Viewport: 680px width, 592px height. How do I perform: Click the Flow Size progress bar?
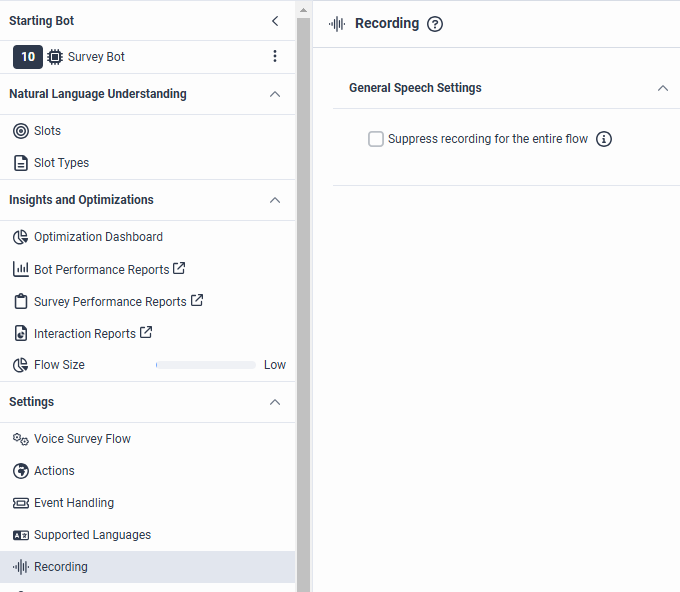click(205, 365)
